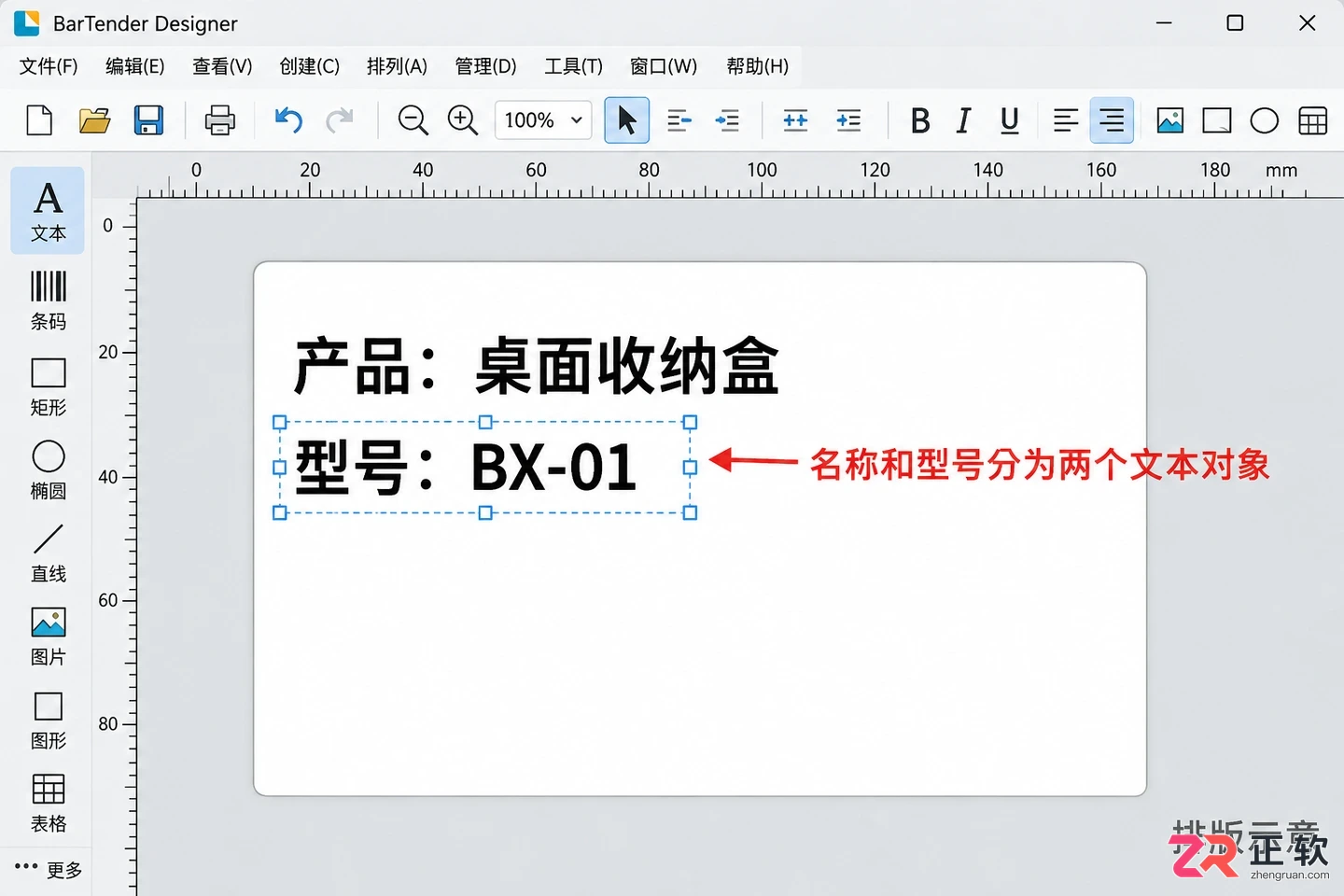Create a new blank label document
The height and width of the screenshot is (896, 1344).
coord(39,120)
